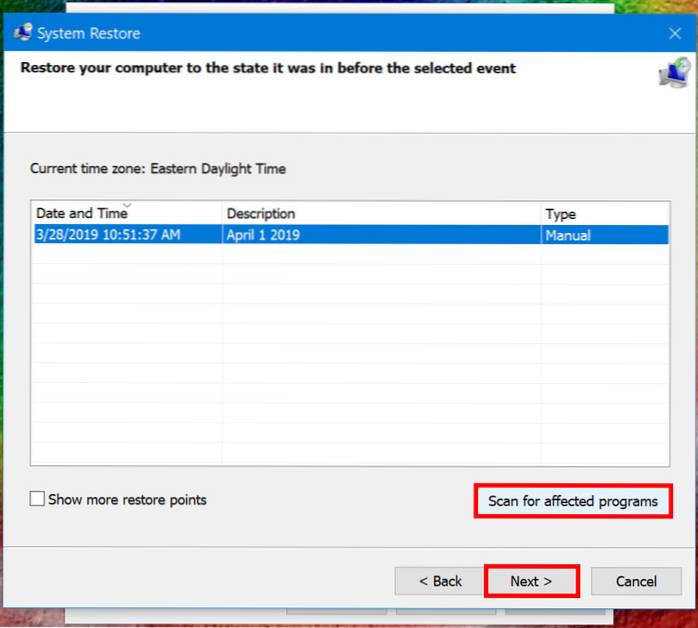698x628 pixels.
Task: Click the 'Current time zone' text line
Action: (158, 169)
